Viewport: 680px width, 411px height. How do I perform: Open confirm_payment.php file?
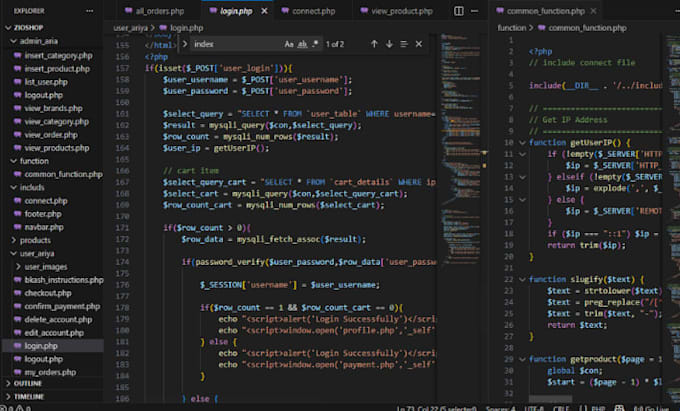point(62,306)
